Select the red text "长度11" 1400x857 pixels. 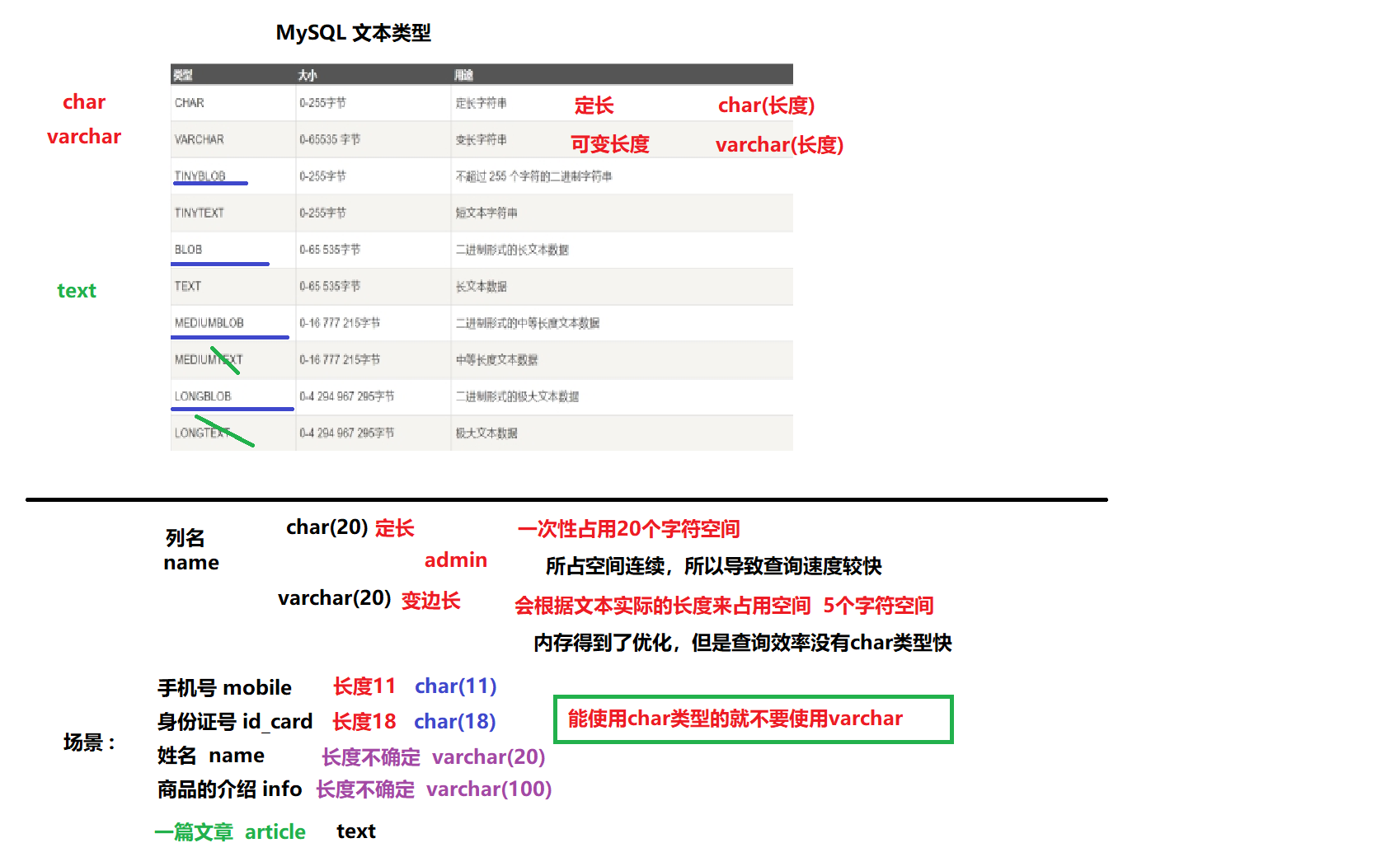[364, 686]
